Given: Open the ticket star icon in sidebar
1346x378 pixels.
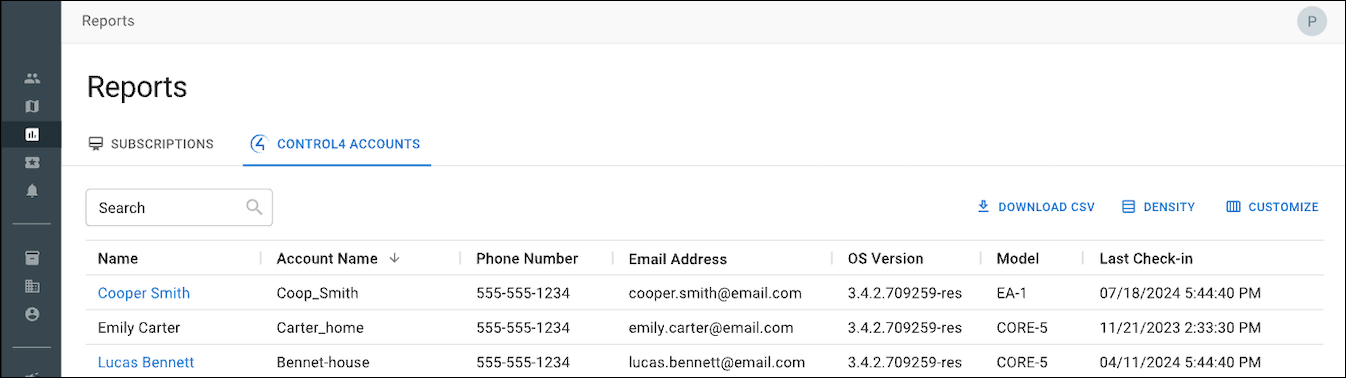Looking at the screenshot, I should click(x=31, y=162).
